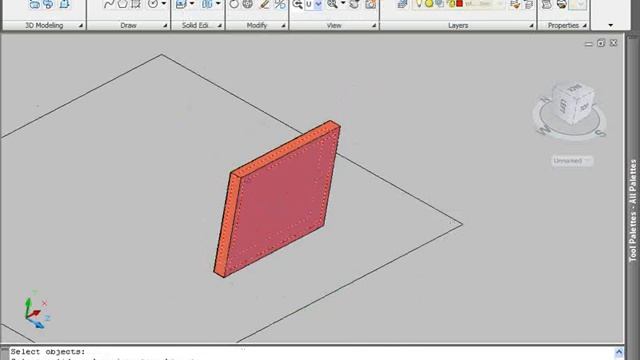Click the Layers panel title
The width and height of the screenshot is (640, 360).
click(x=458, y=25)
